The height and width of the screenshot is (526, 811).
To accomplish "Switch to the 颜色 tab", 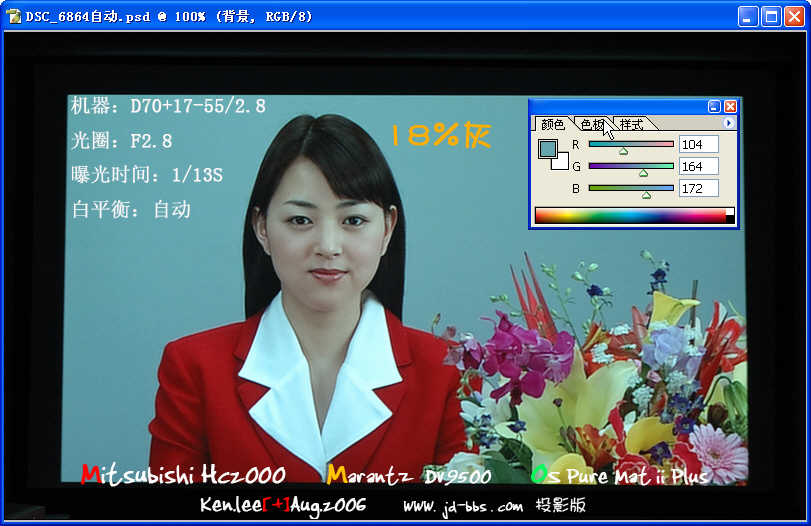I will click(553, 124).
